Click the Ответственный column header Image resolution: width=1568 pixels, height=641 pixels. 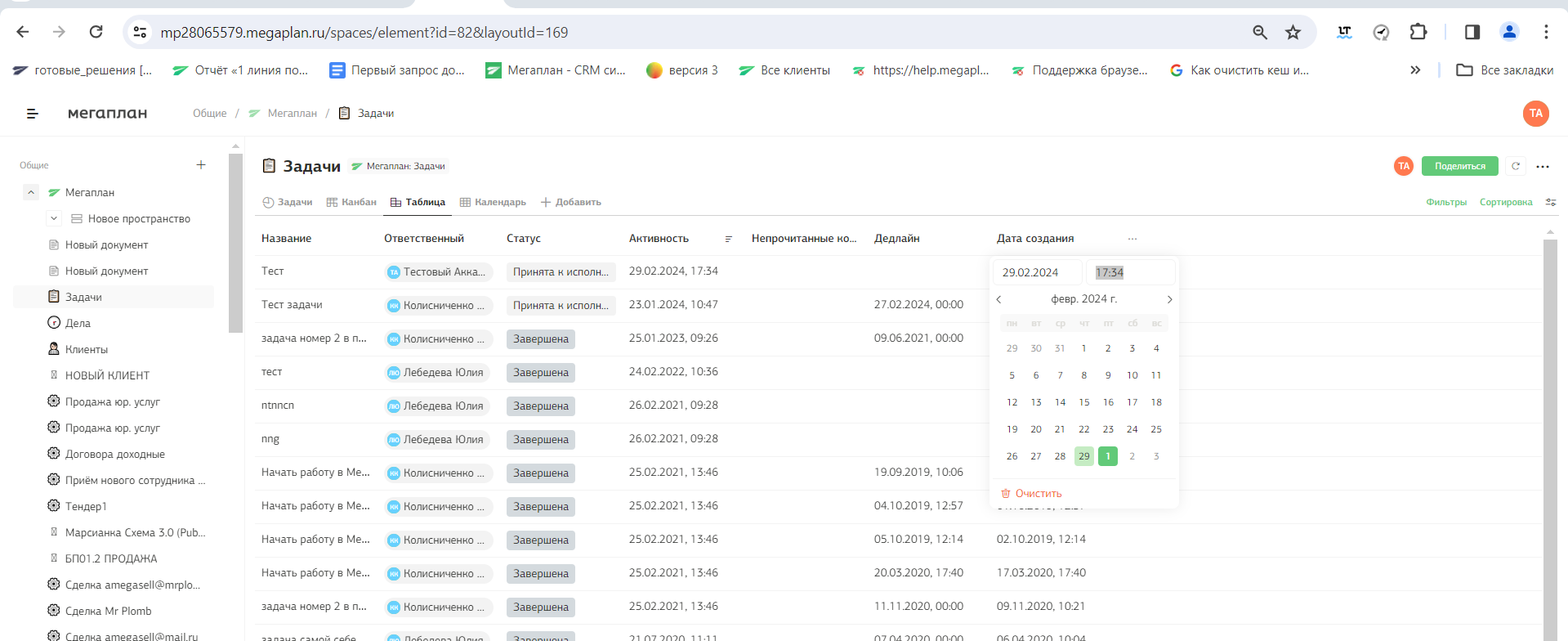(424, 239)
